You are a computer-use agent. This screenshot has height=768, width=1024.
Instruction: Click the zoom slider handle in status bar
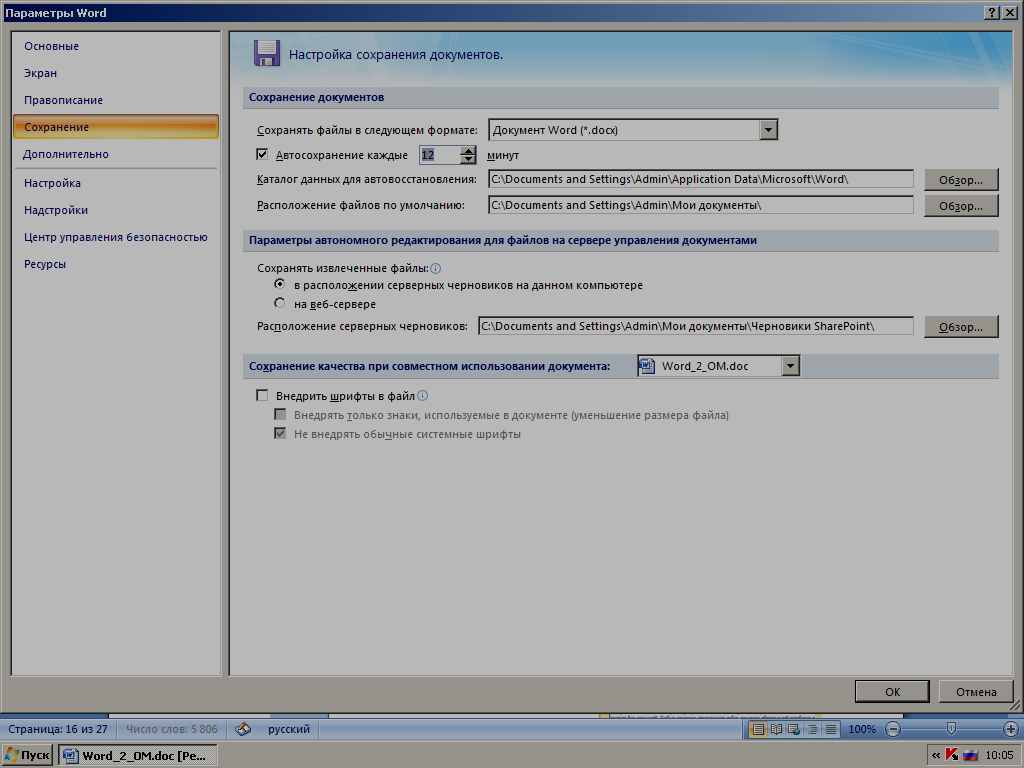click(x=952, y=728)
